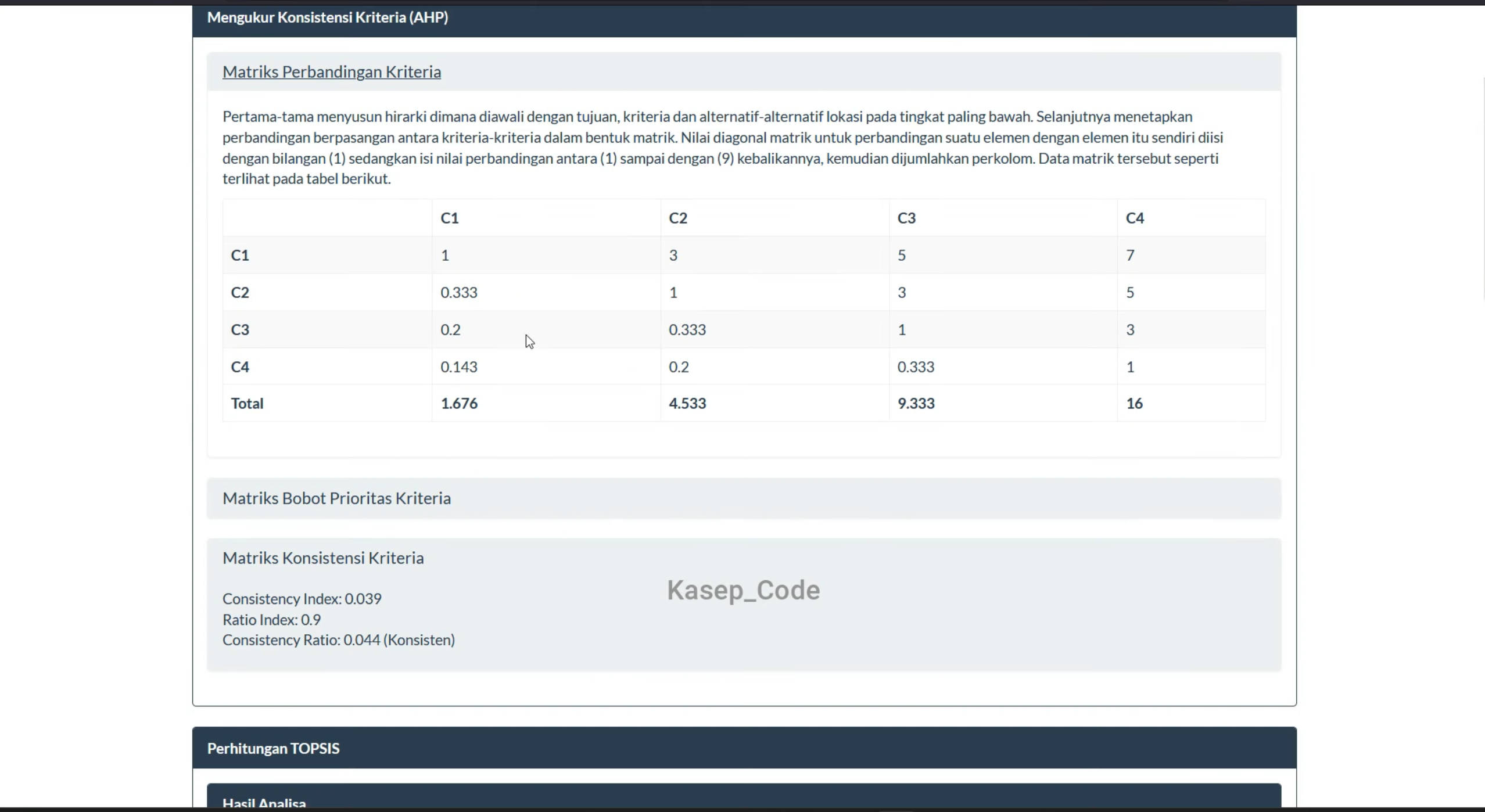Click 5 in row C2, column C4
1485x812 pixels.
click(1130, 292)
